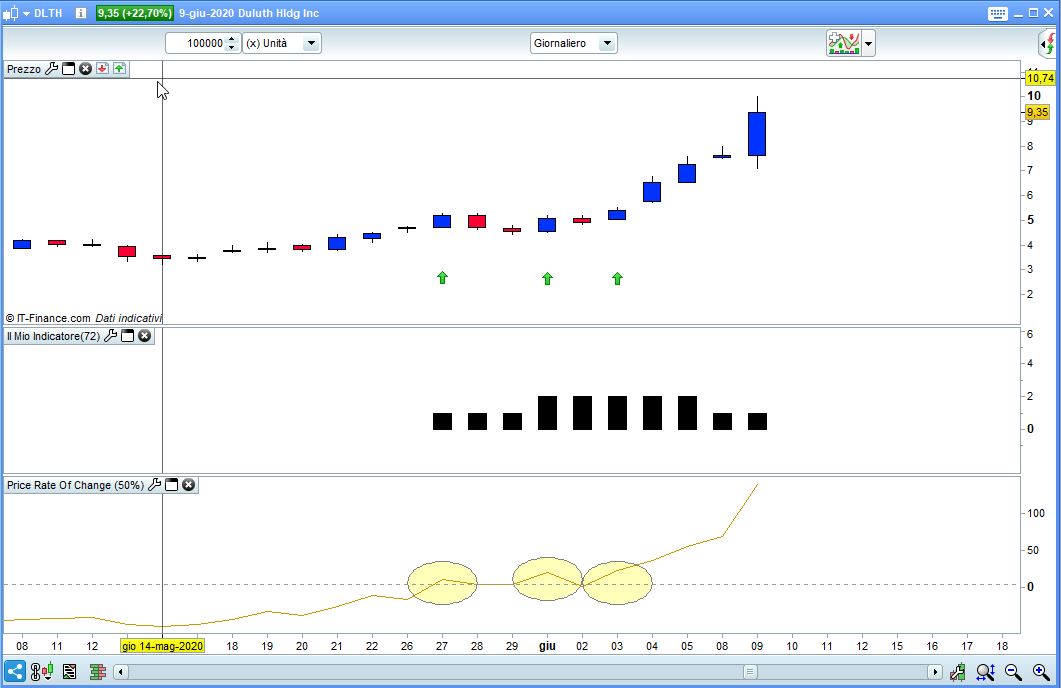The width and height of the screenshot is (1061, 688).
Task: Click the green arrow signal under 03 candle
Action: 617,278
